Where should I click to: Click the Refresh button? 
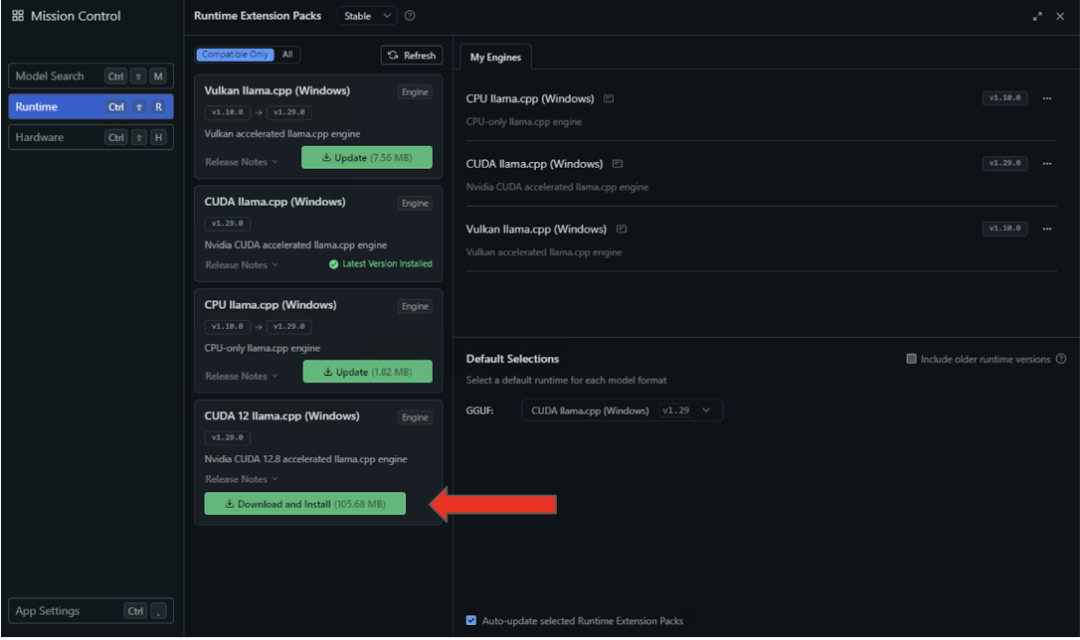point(411,56)
